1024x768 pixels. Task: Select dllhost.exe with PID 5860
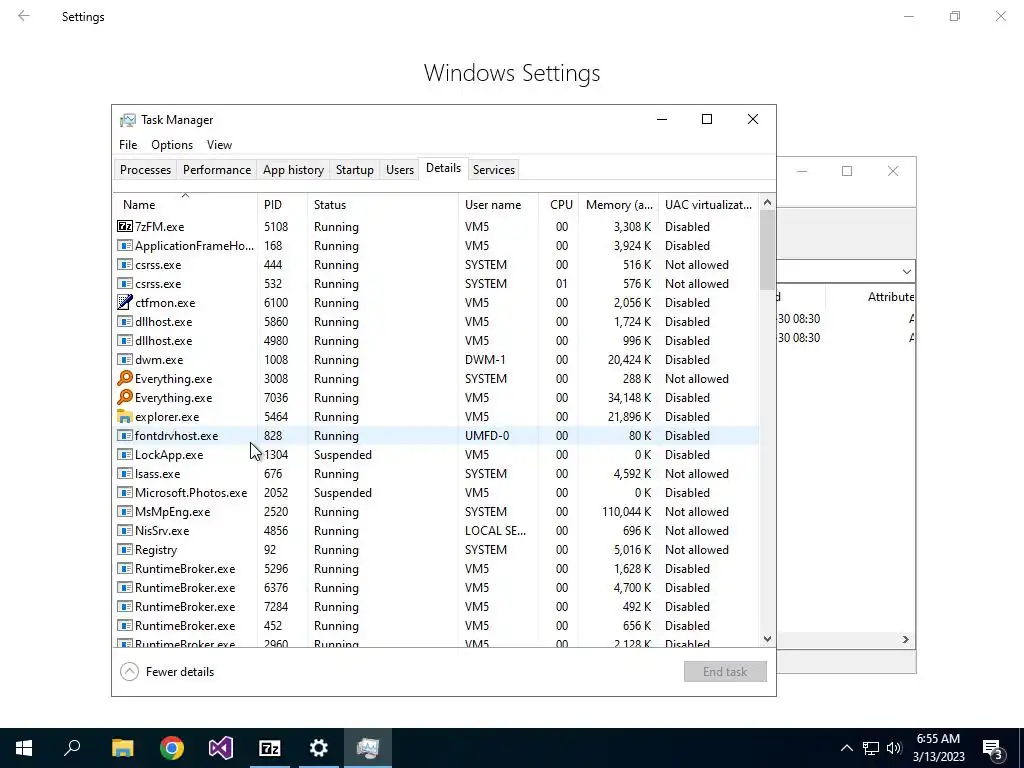[x=436, y=321]
